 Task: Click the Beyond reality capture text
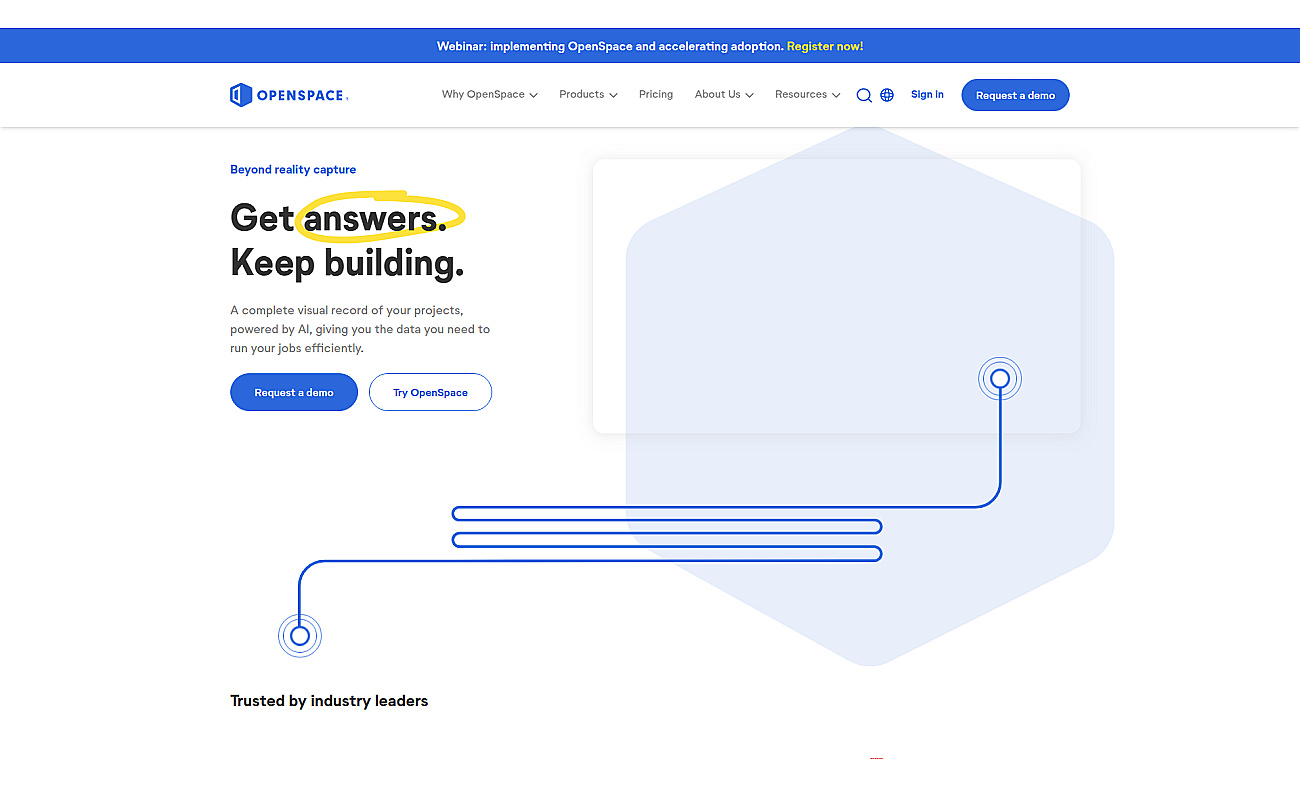pos(293,170)
